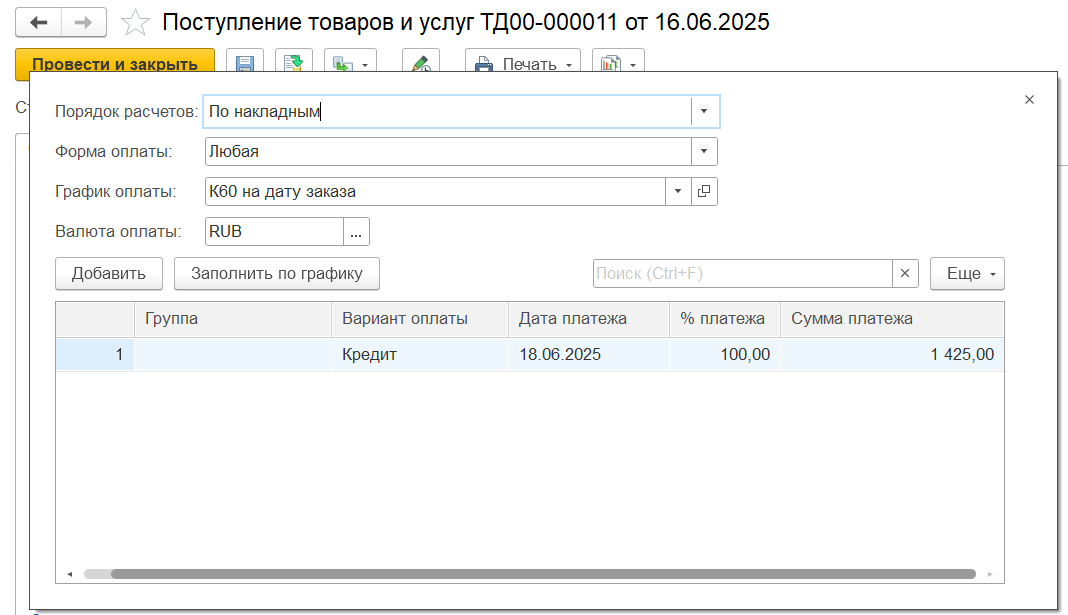Click the back navigation arrow
The image size is (1068, 615).
39,22
